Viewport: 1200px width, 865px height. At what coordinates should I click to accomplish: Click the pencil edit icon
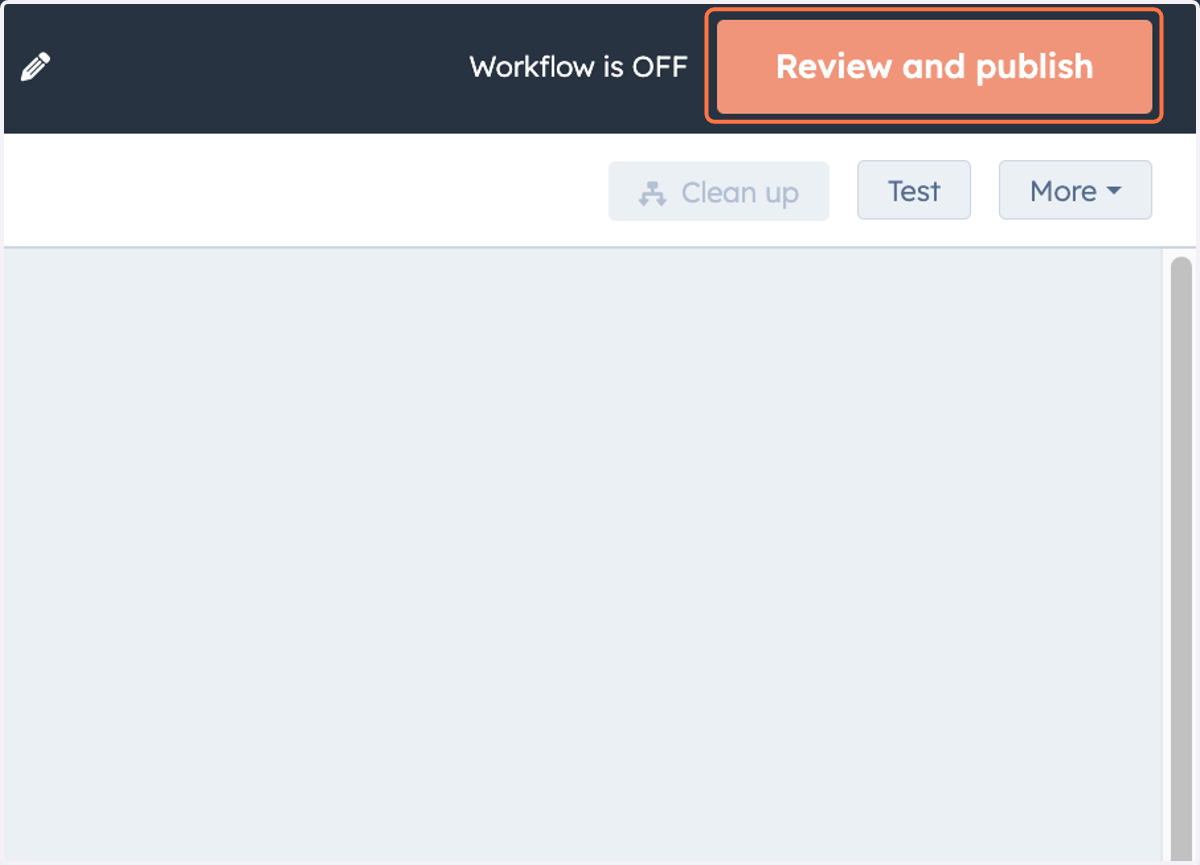tap(35, 67)
